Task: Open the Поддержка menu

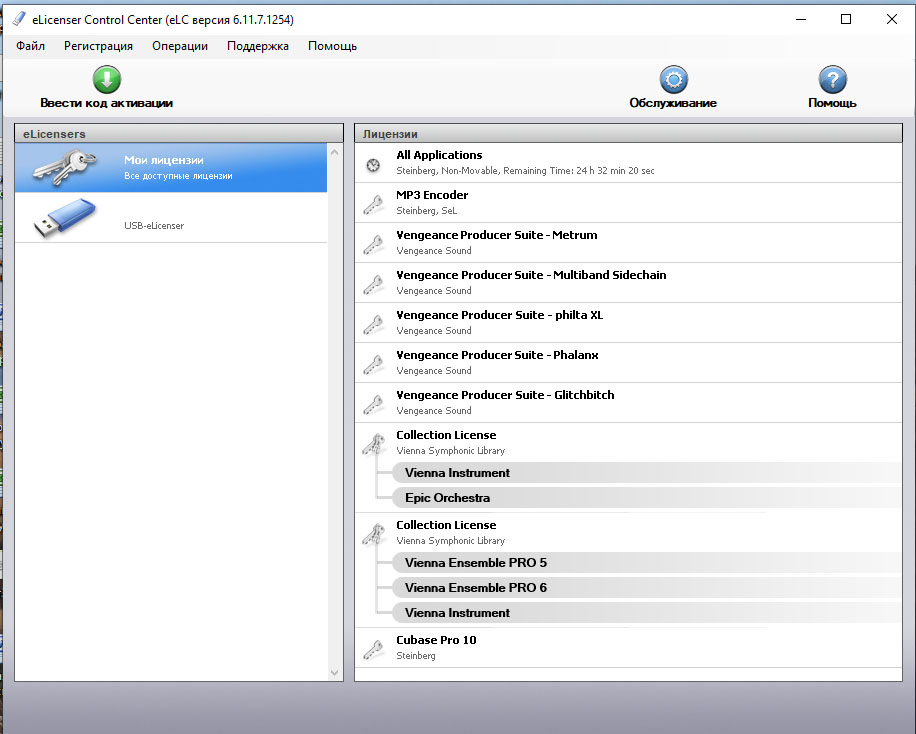Action: 258,46
